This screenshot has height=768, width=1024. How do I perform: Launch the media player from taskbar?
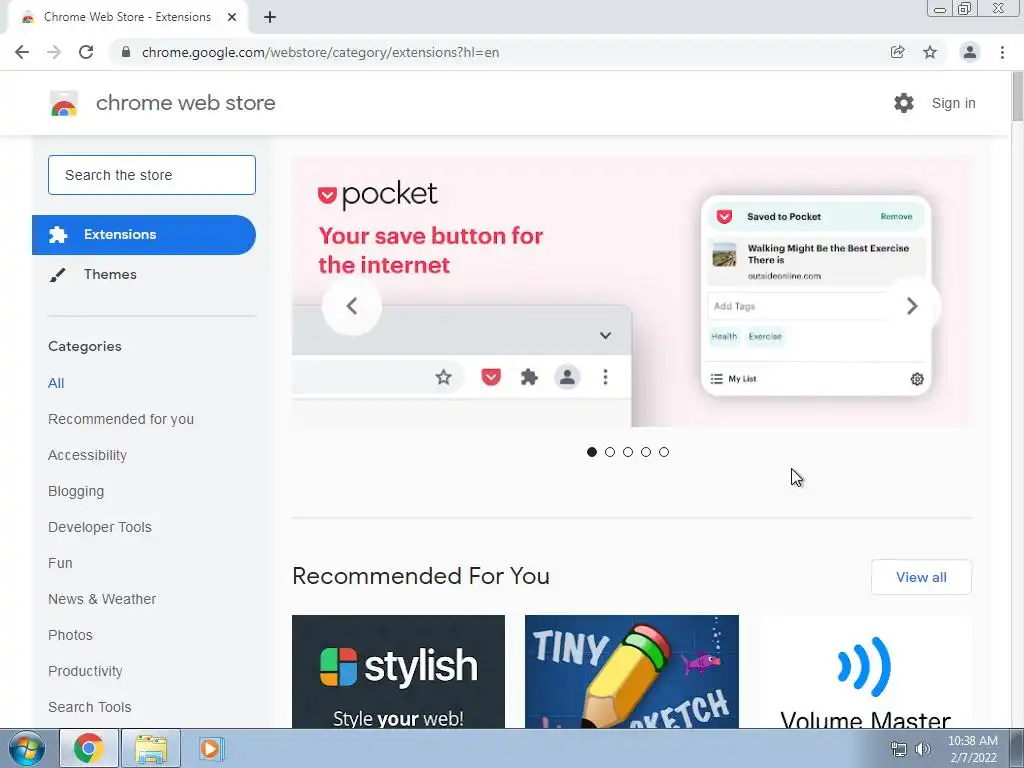(211, 748)
